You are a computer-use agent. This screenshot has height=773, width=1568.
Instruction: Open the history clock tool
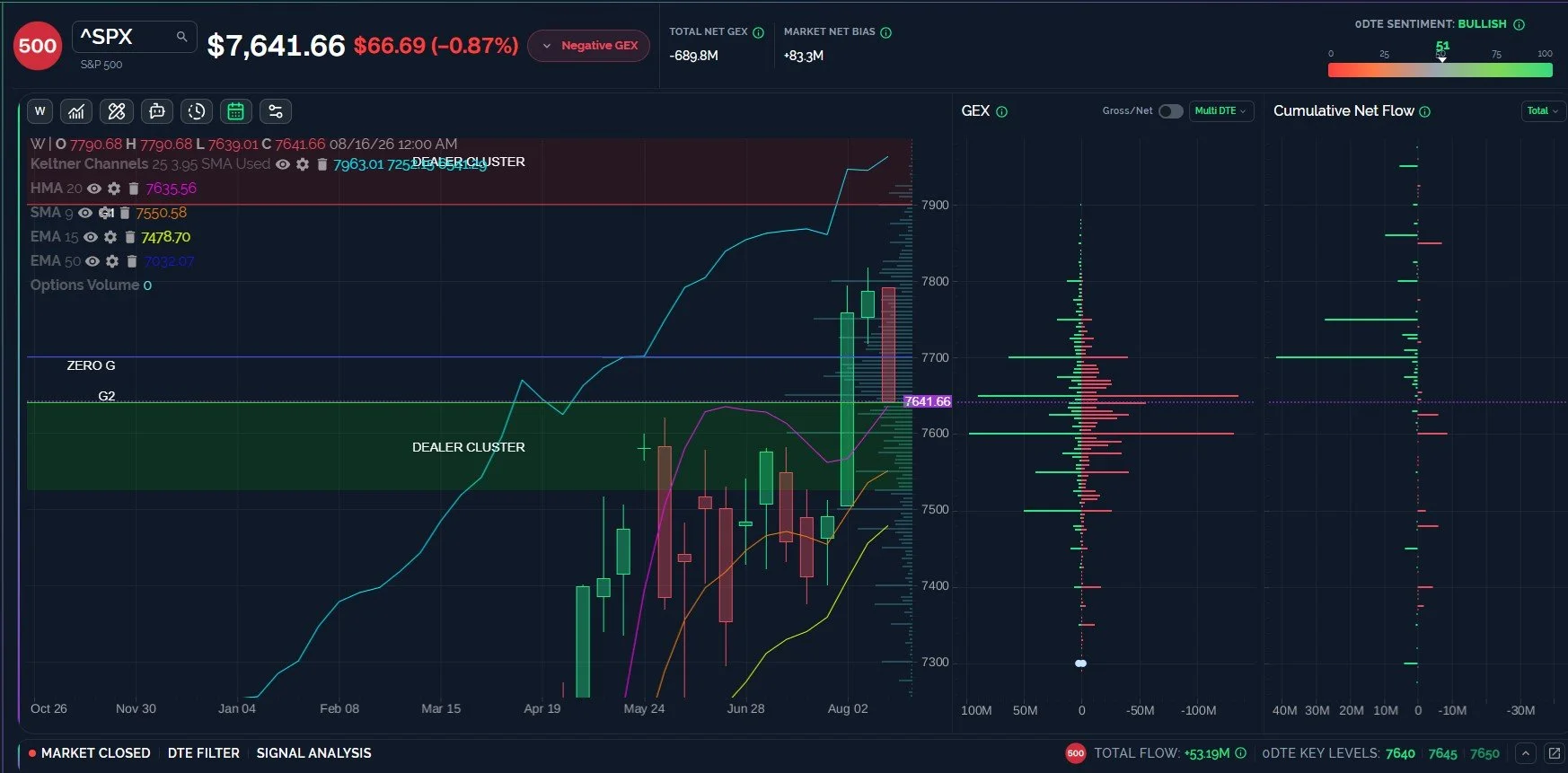[x=197, y=111]
